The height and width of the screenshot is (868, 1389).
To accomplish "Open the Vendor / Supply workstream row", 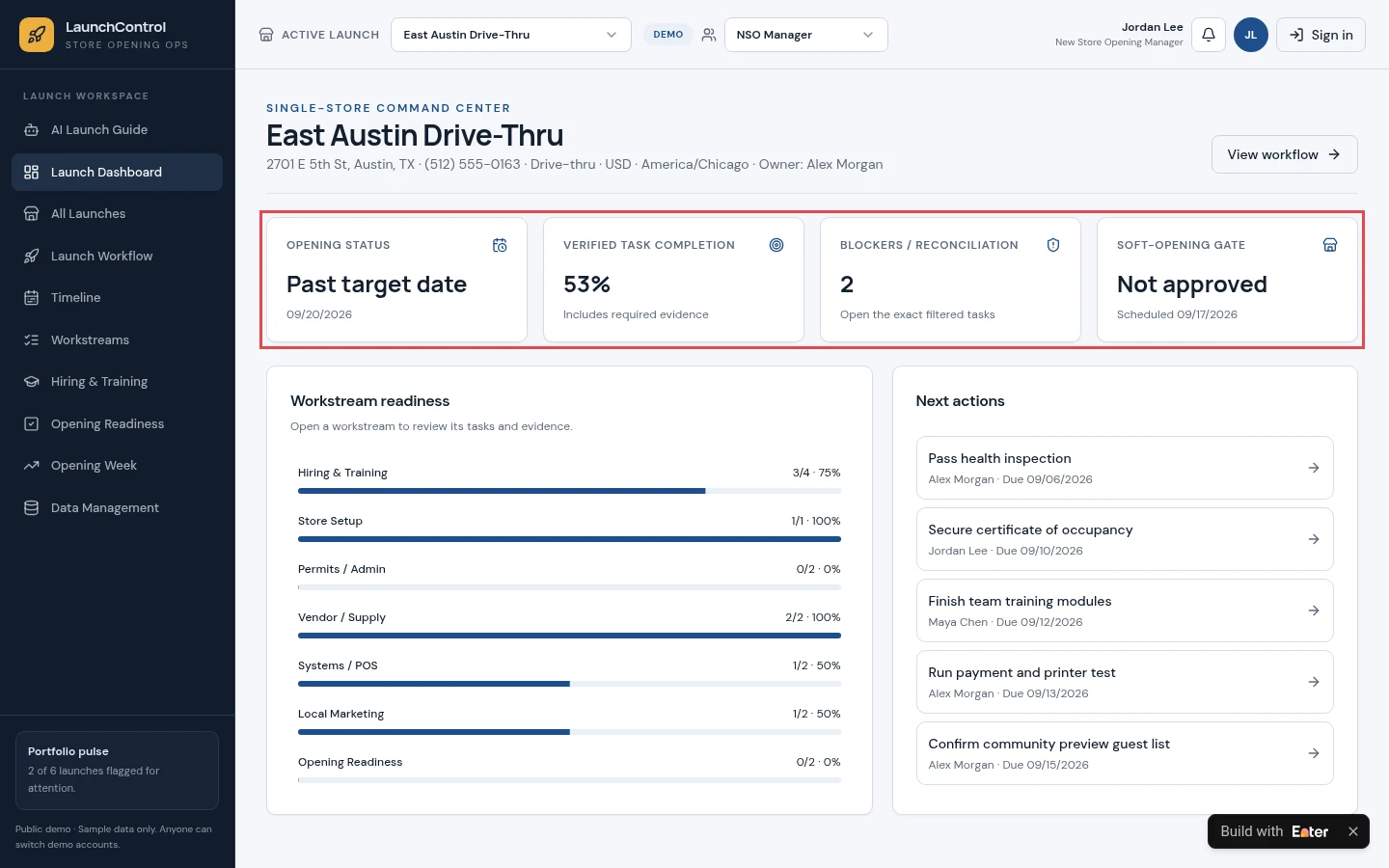I will click(x=569, y=625).
